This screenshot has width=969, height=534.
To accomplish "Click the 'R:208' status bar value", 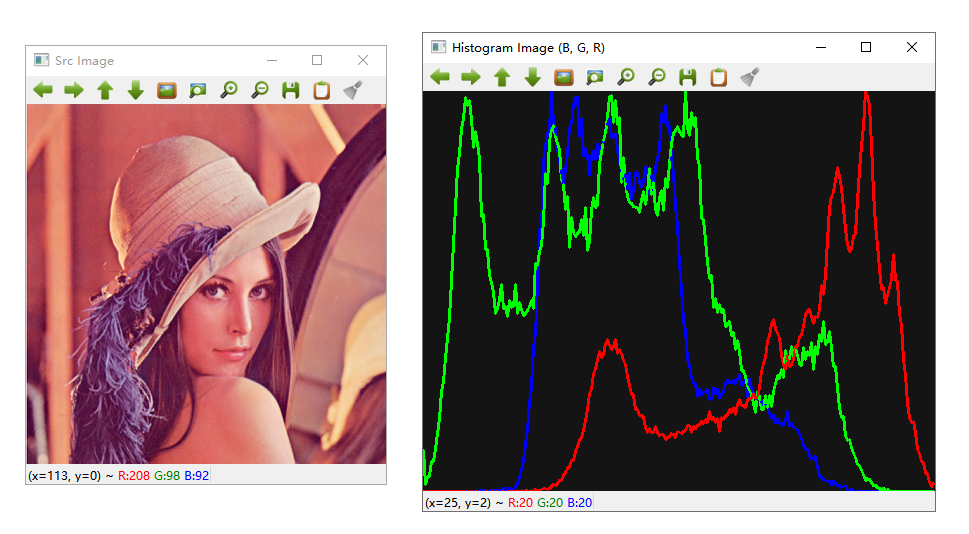I will click(x=133, y=475).
